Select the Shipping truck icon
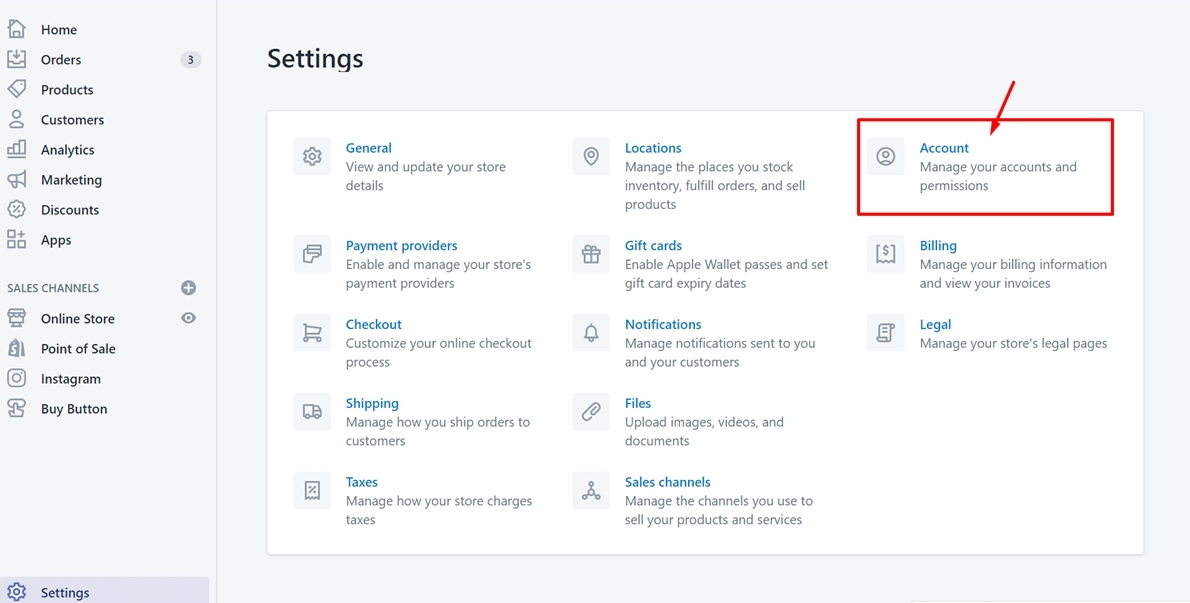Image resolution: width=1190 pixels, height=603 pixels. click(x=312, y=412)
